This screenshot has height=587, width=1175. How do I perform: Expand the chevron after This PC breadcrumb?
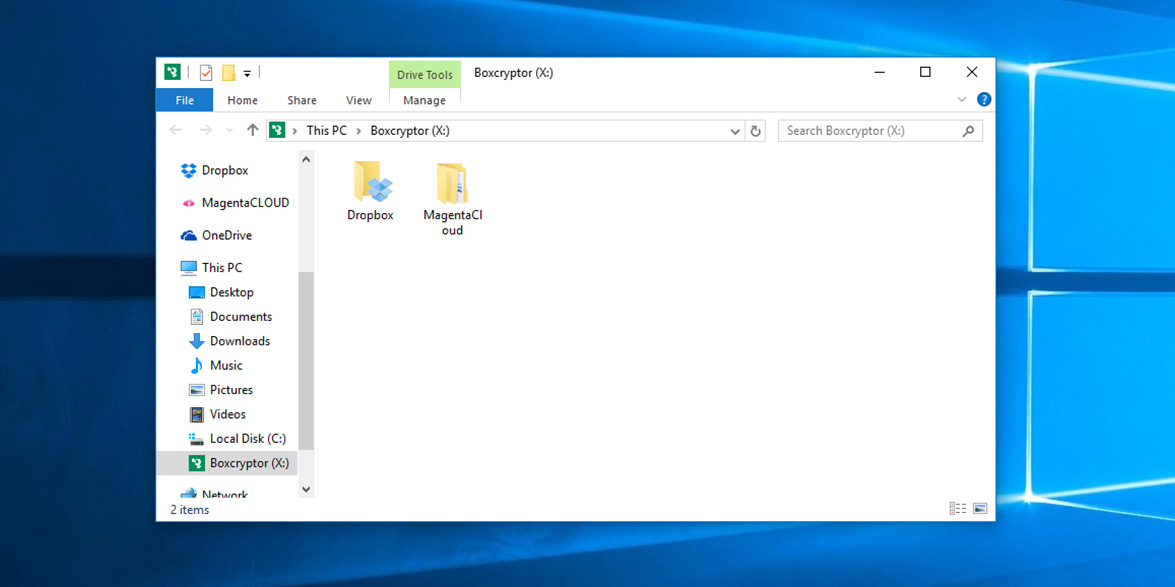tap(359, 130)
